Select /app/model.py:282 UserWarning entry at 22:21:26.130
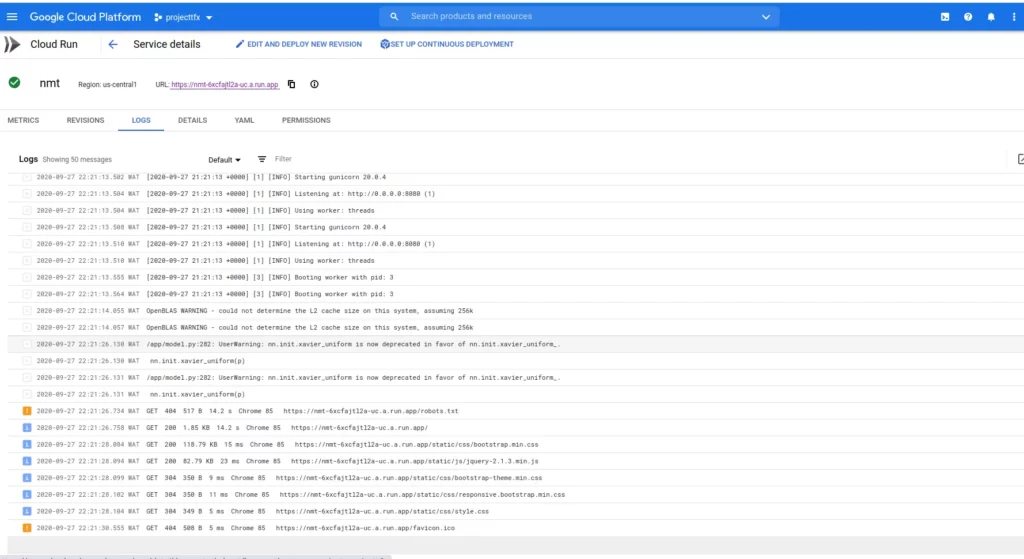The width and height of the screenshot is (1024, 559). pyautogui.click(x=516, y=344)
